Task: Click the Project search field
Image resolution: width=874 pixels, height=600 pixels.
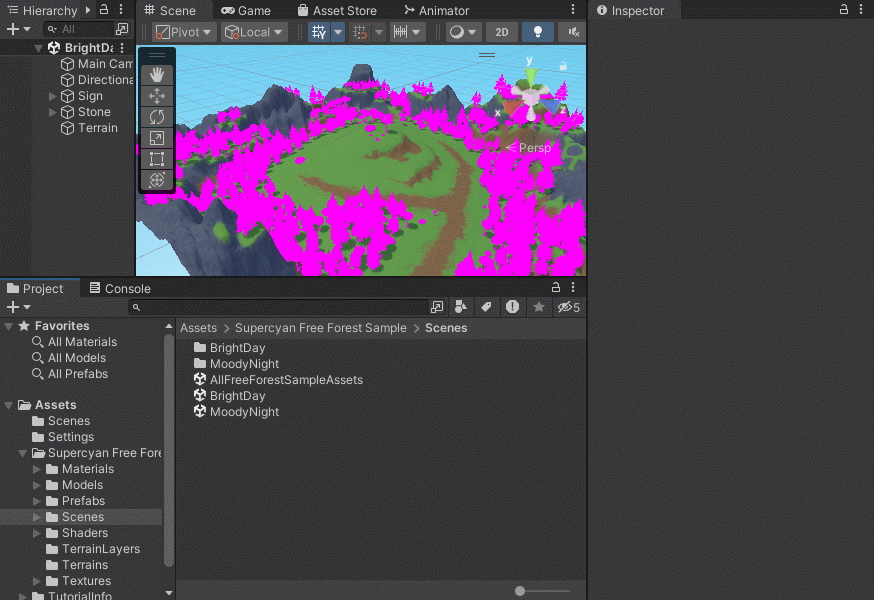Action: [x=279, y=307]
